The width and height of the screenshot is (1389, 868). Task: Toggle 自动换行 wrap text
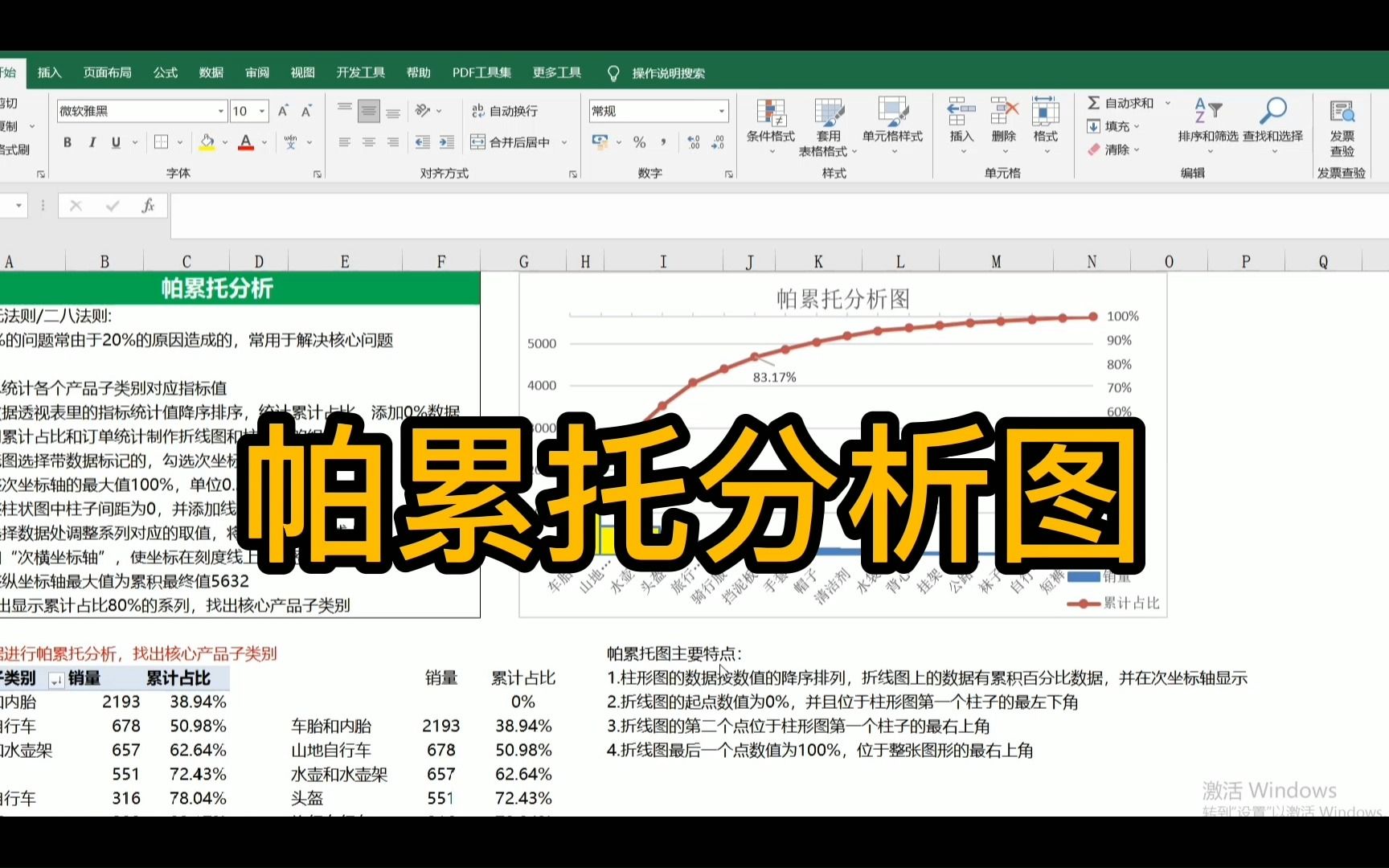point(505,111)
